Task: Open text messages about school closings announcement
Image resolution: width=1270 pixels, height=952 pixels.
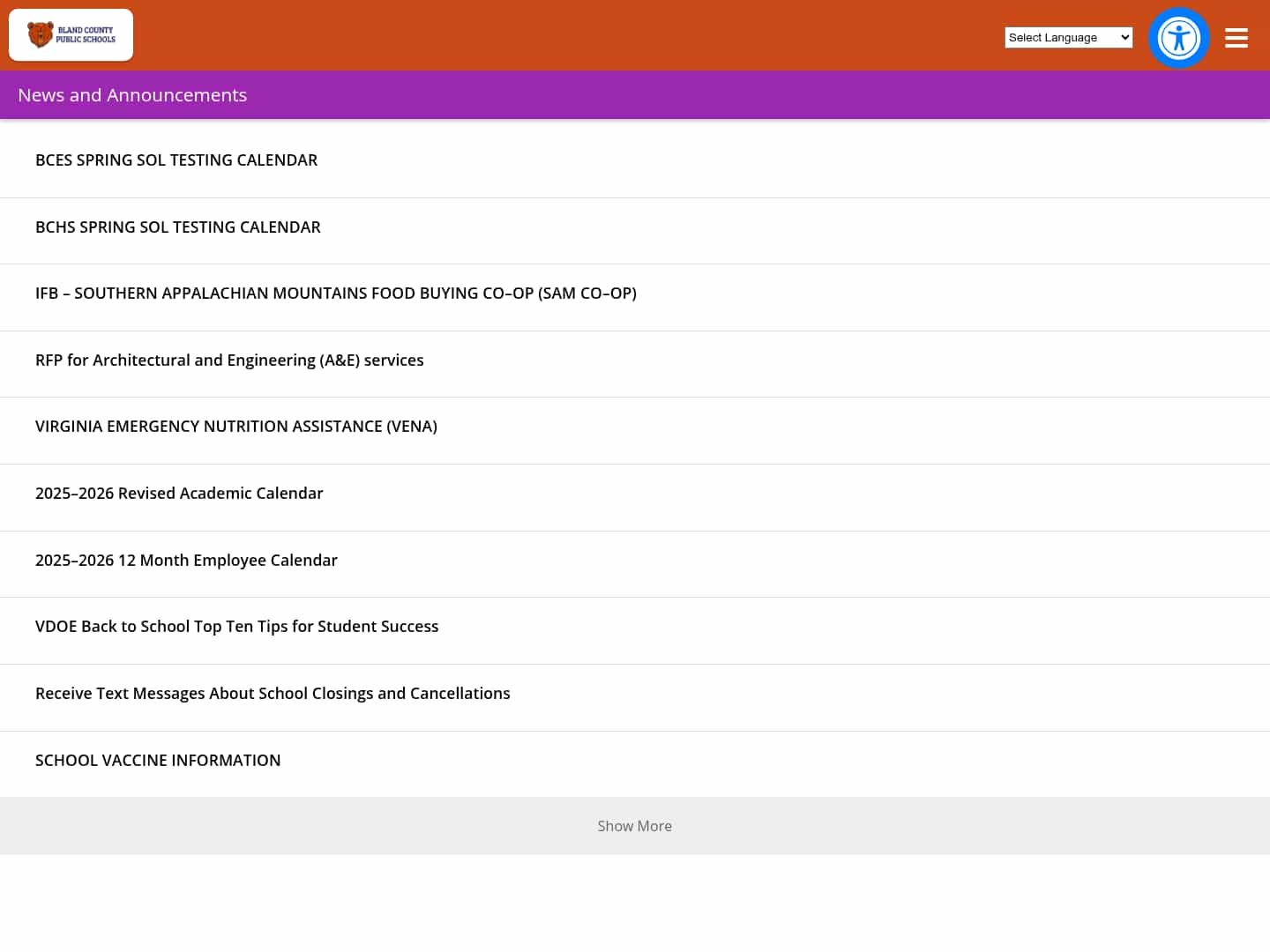Action: 273,693
